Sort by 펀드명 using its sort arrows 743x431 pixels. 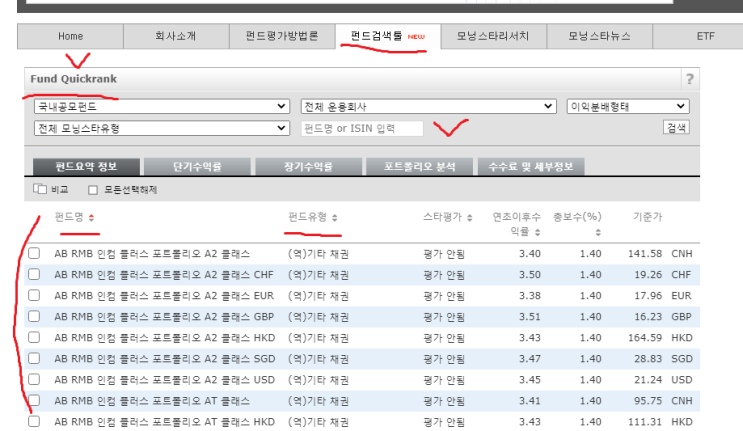(91, 217)
